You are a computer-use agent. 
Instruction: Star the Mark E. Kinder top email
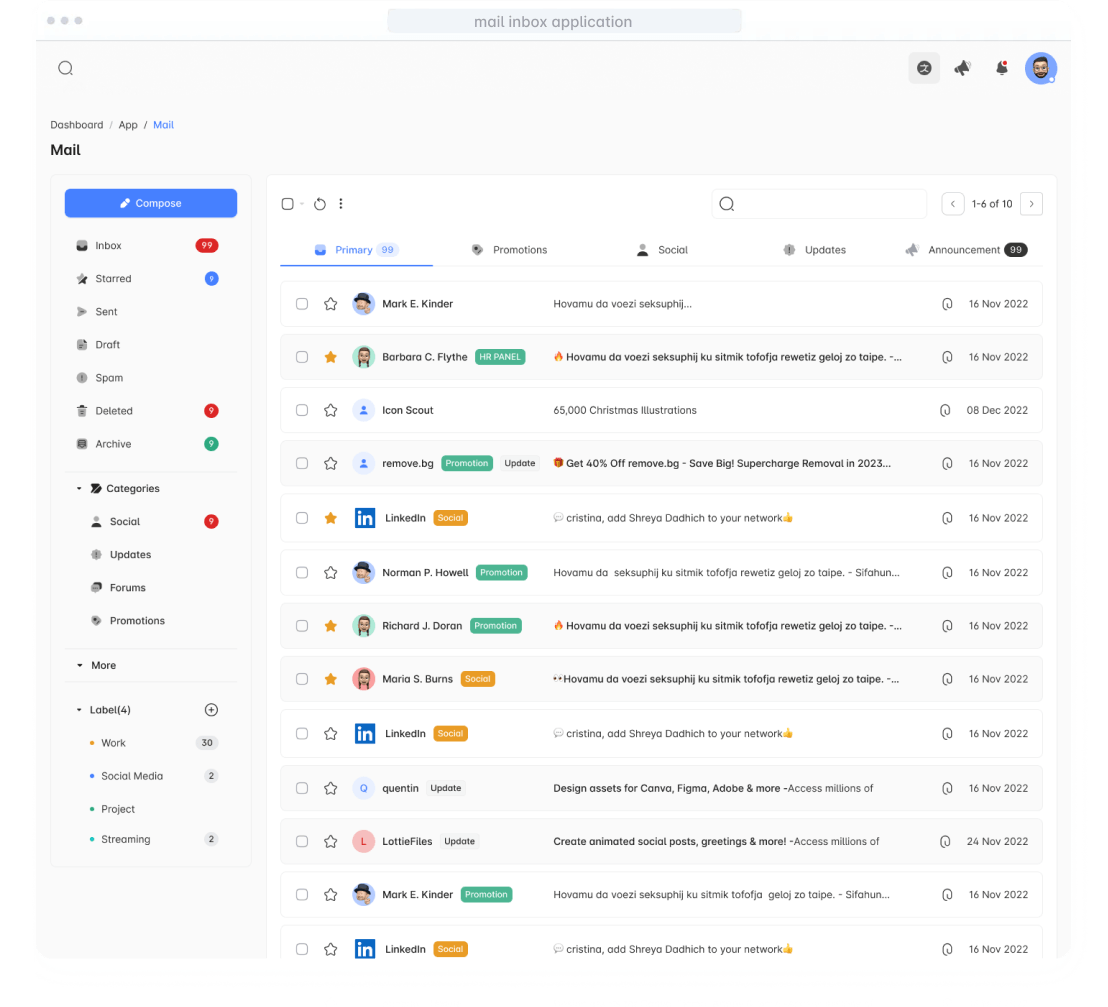[x=330, y=304]
